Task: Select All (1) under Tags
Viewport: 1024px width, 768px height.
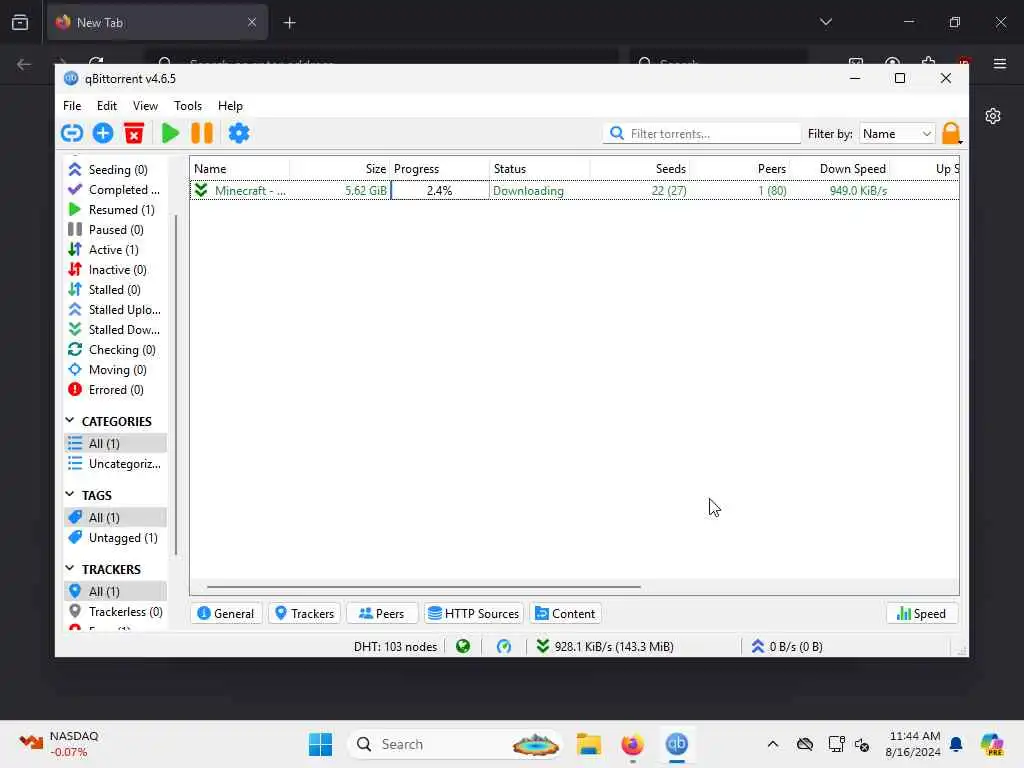Action: (x=116, y=517)
